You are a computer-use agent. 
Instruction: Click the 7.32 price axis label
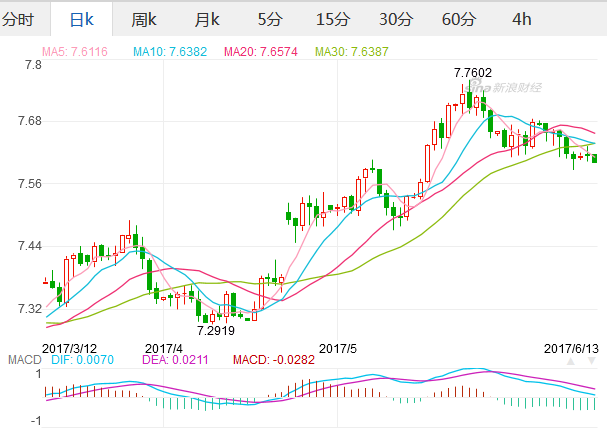click(30, 309)
